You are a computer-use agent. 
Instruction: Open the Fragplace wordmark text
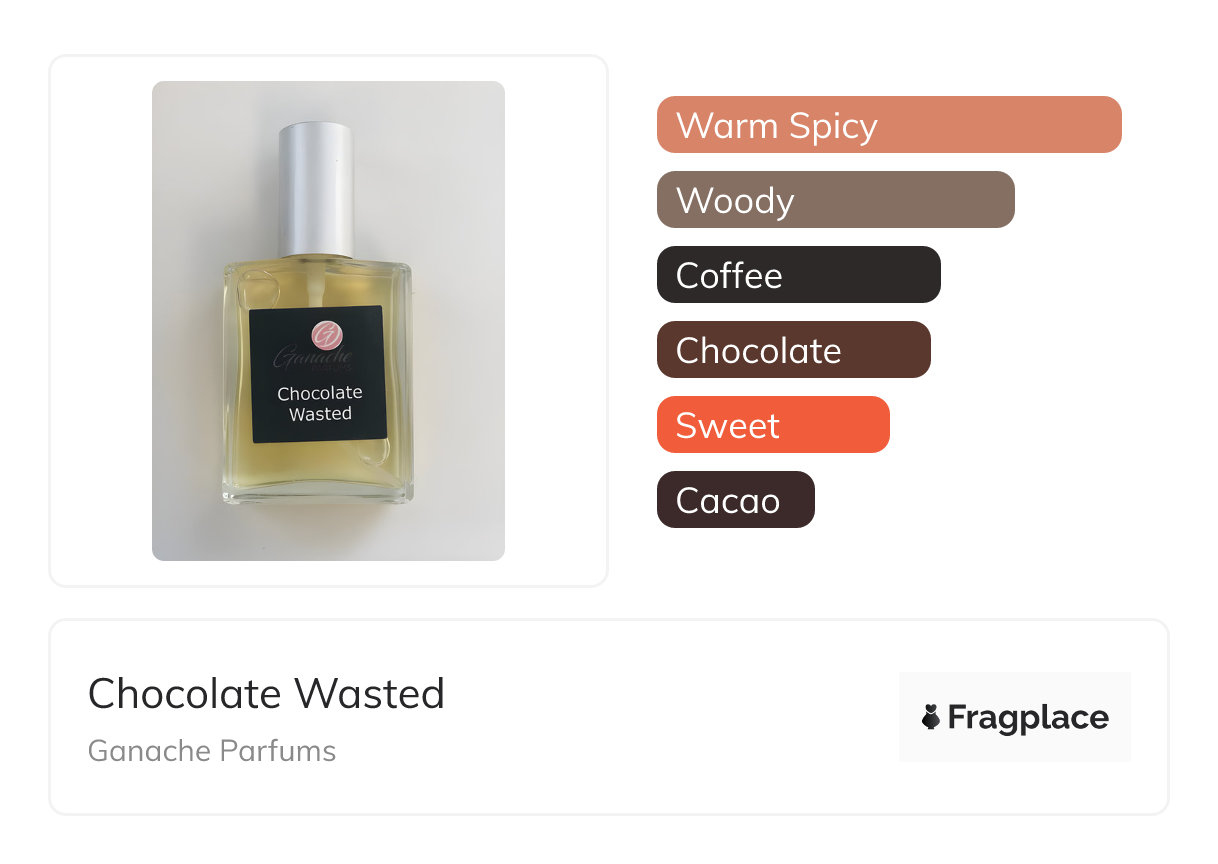[x=1028, y=718]
